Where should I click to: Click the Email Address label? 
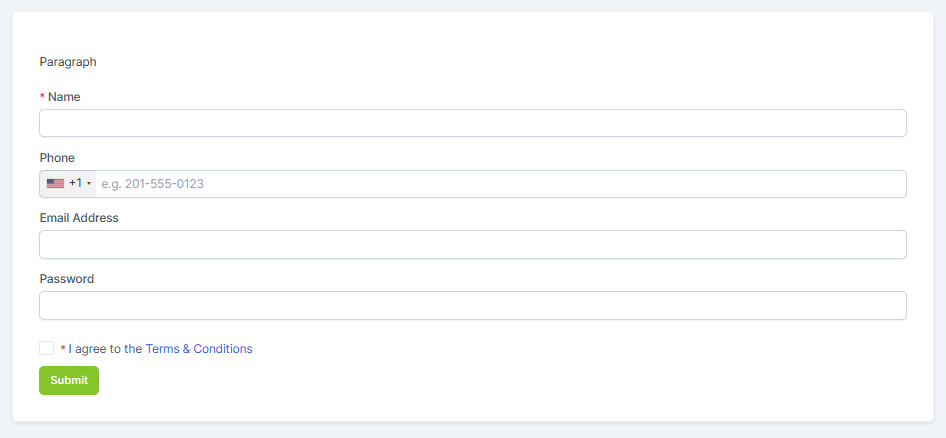[79, 218]
